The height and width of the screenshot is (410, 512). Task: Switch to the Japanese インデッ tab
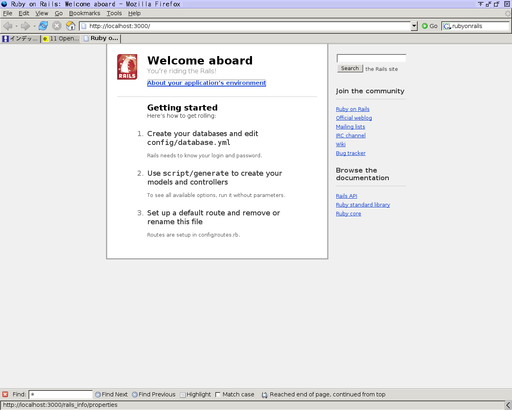click(x=20, y=39)
